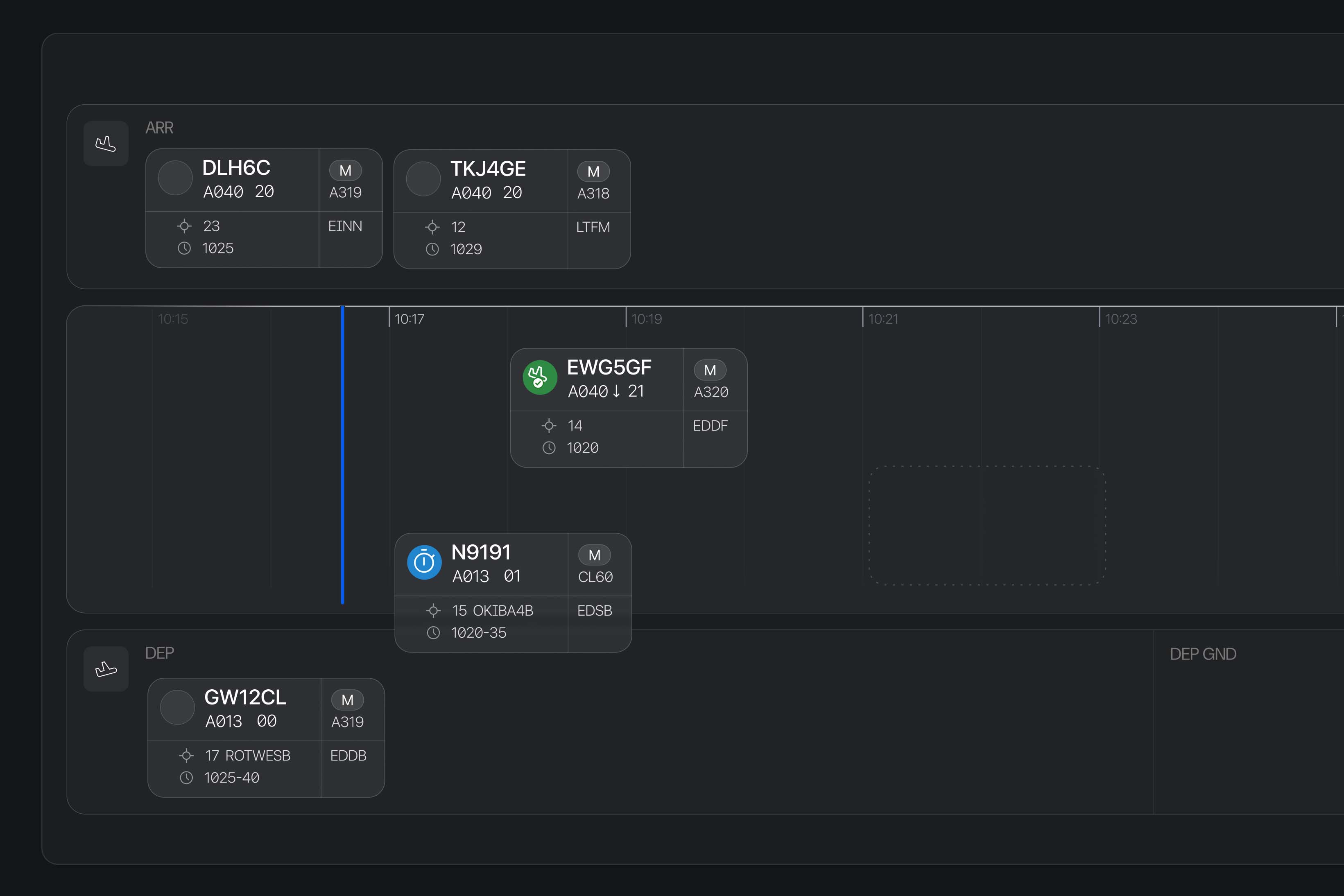This screenshot has width=1344, height=896.
Task: Click the clock icon beside 1020-35 on N9191
Action: coord(433,632)
